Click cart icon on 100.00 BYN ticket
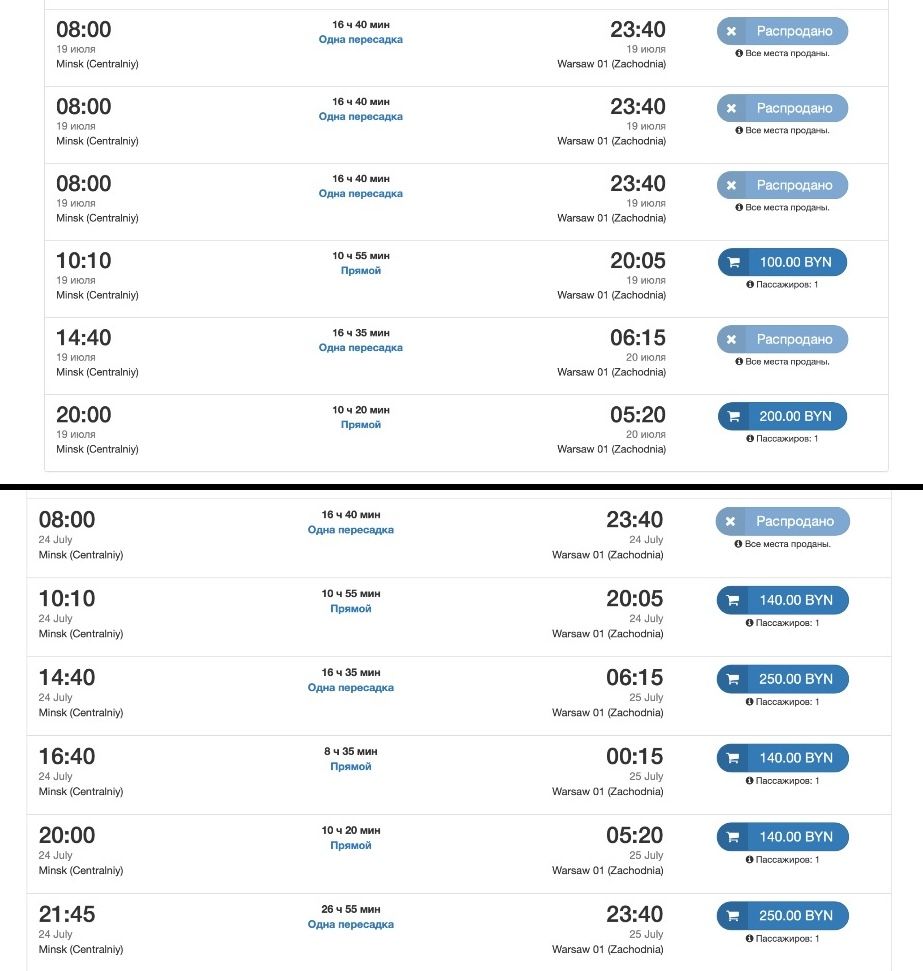This screenshot has width=923, height=971. [x=733, y=263]
